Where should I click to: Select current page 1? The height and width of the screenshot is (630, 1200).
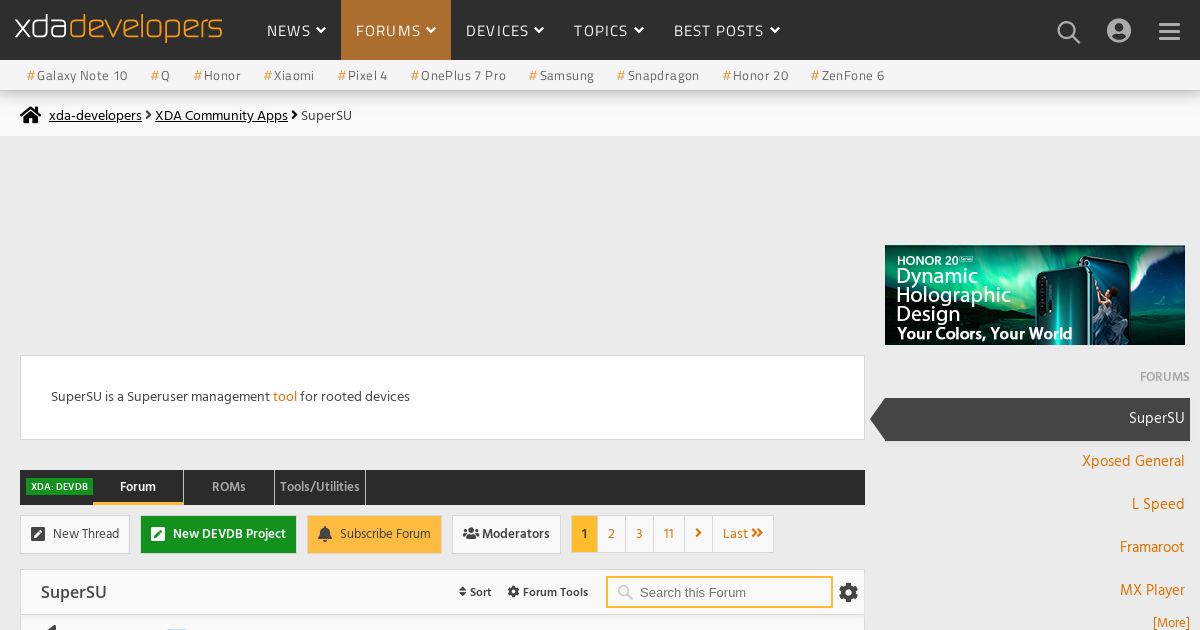pyautogui.click(x=584, y=534)
